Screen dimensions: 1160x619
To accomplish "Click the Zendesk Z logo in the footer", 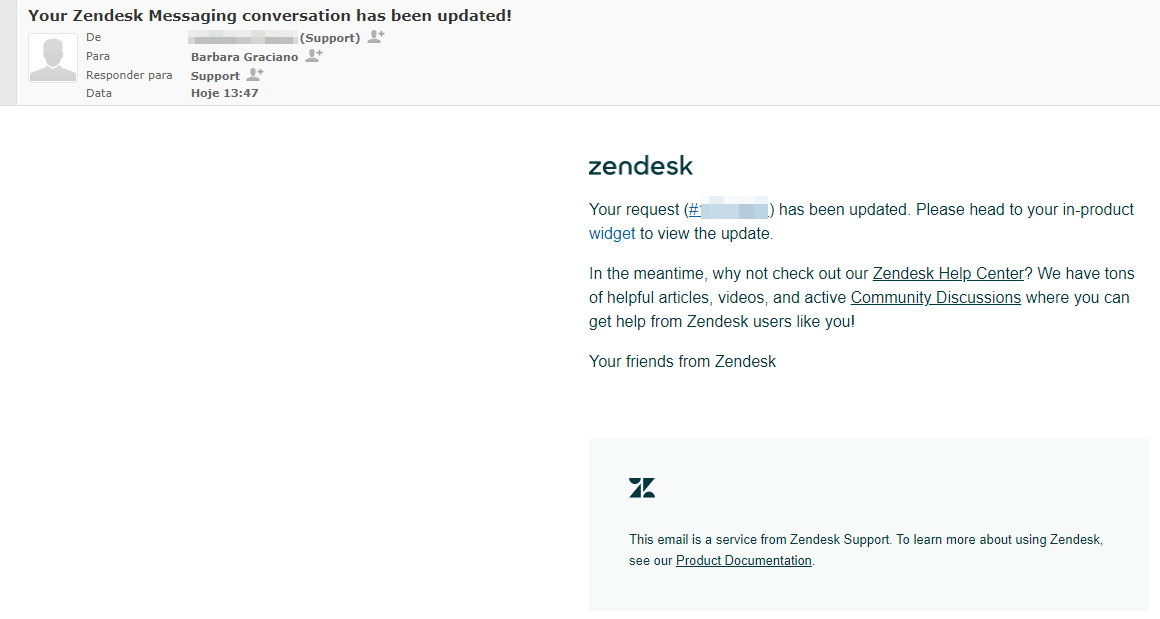I will coord(641,487).
